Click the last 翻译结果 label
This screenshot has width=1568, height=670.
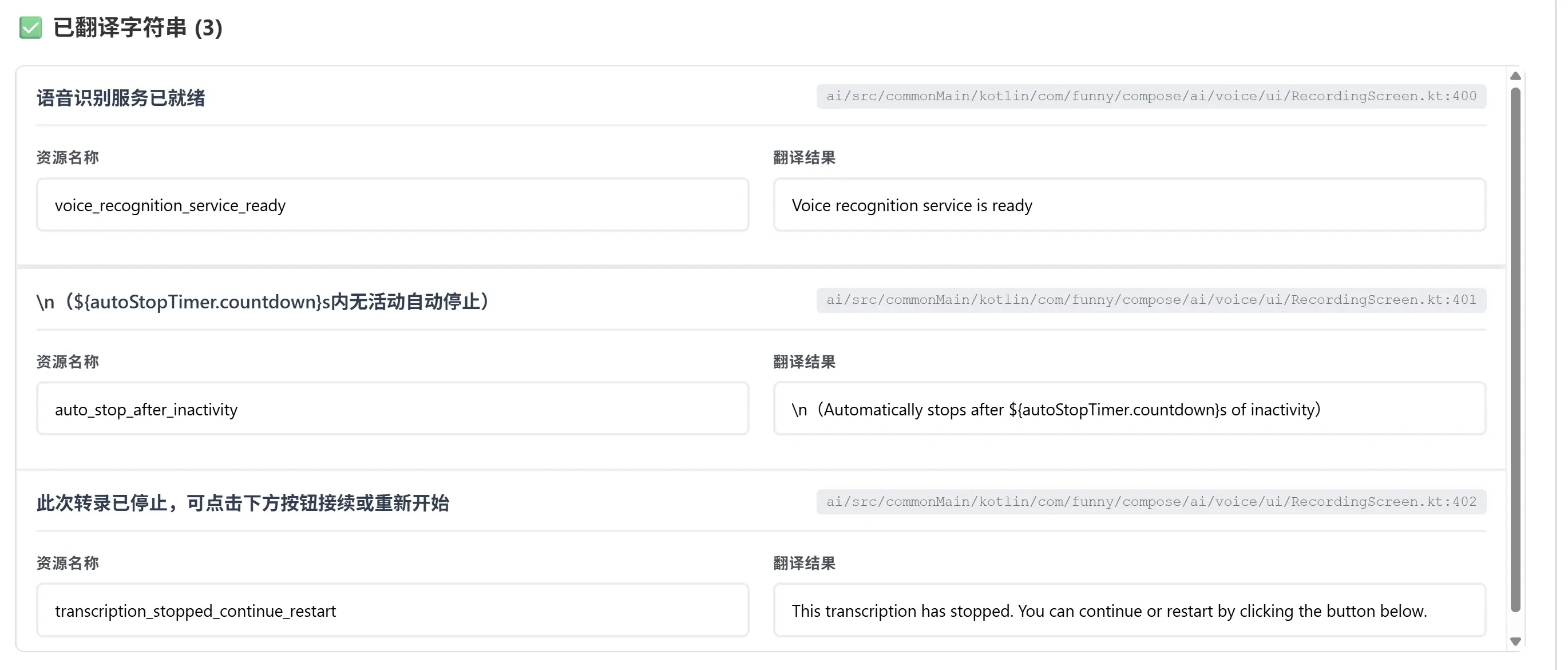[x=805, y=564]
